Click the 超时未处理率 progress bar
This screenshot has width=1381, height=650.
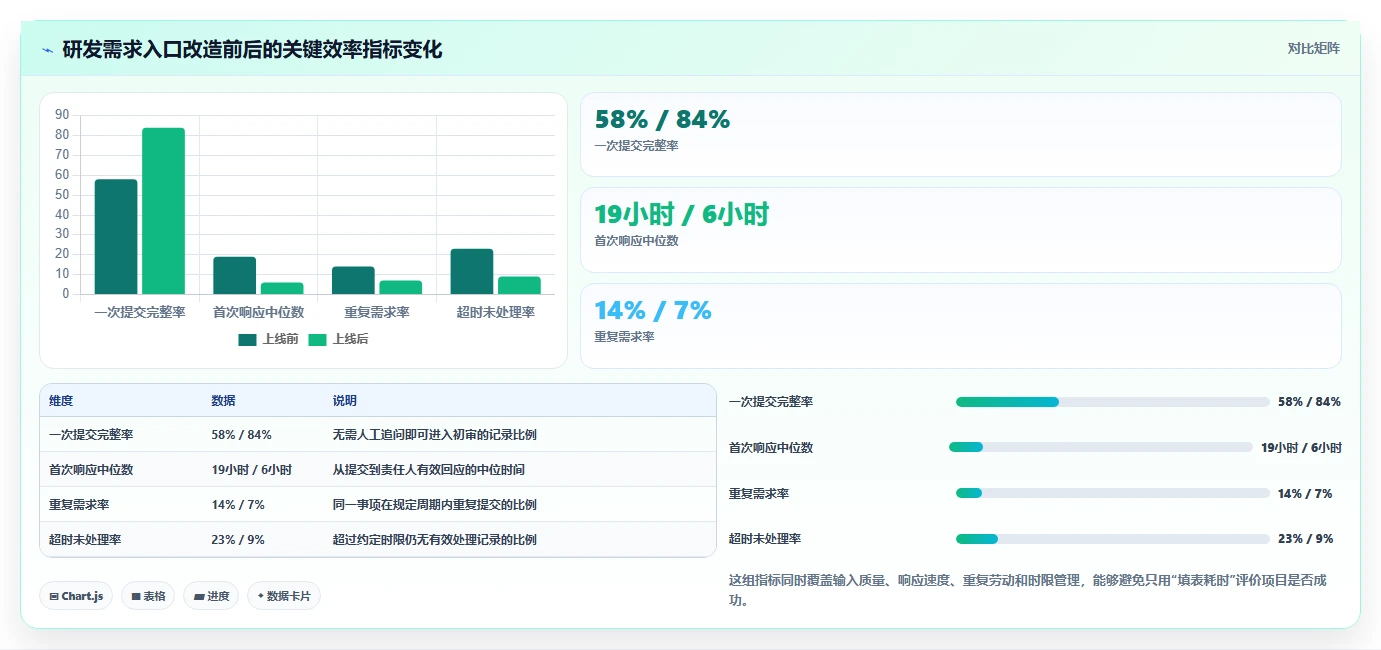point(1113,539)
